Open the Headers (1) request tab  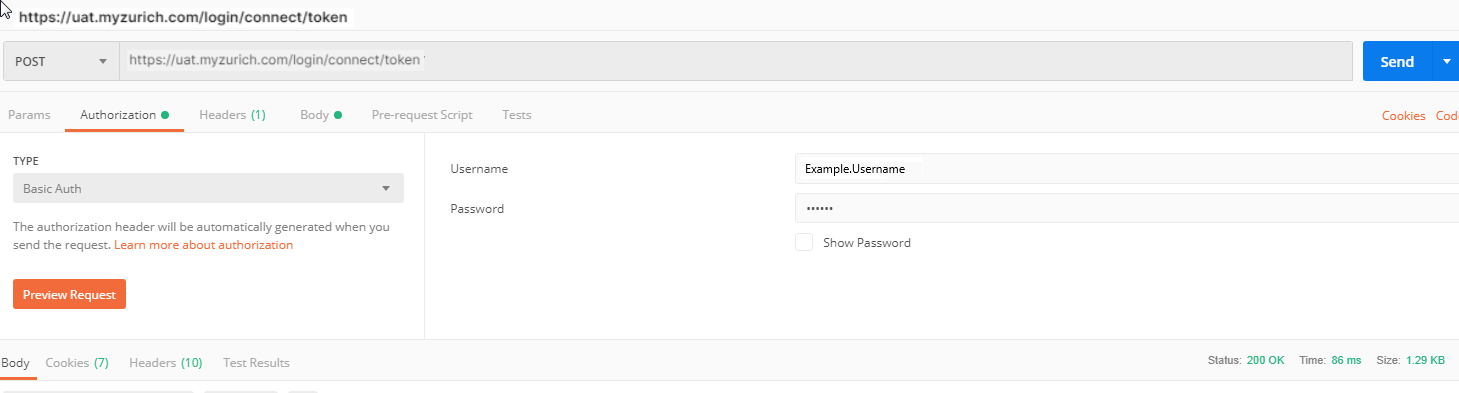(232, 115)
